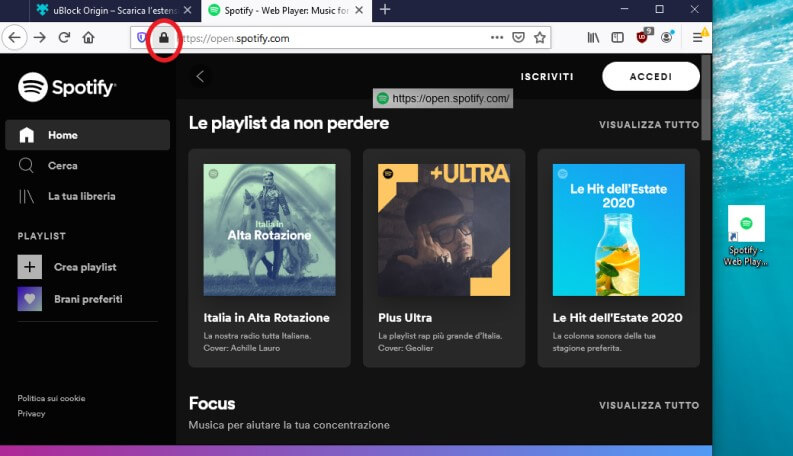Click the padlock site security icon
Viewport: 793px width, 456px height.
tap(164, 37)
